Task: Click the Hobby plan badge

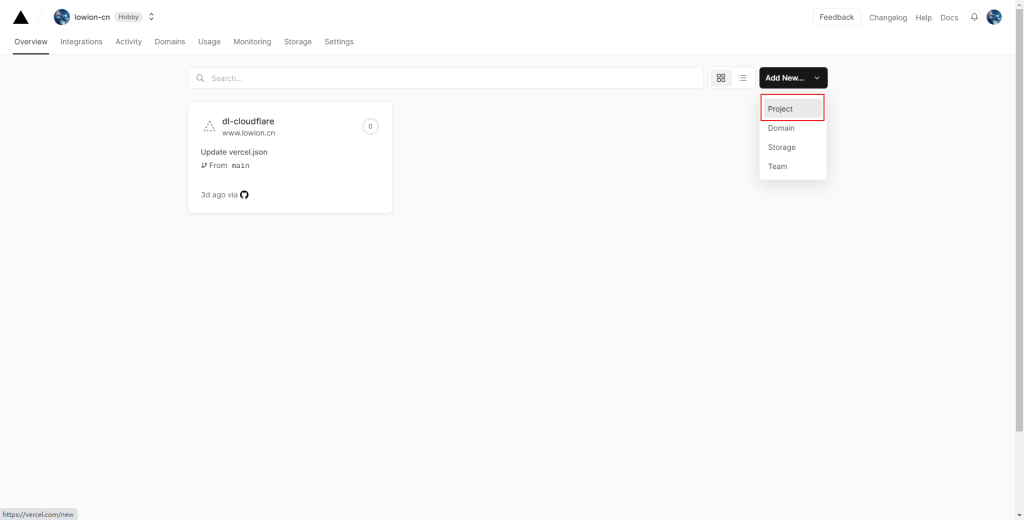Action: pos(129,17)
